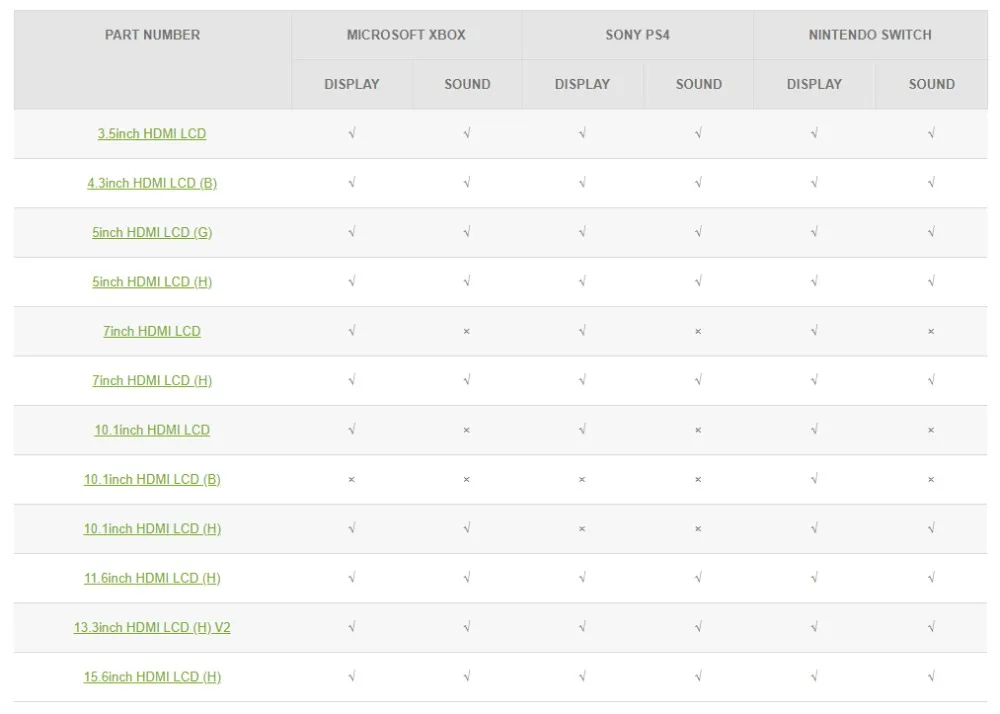Click the NINTENDO SWITCH header
The height and width of the screenshot is (714, 1000).
click(870, 35)
